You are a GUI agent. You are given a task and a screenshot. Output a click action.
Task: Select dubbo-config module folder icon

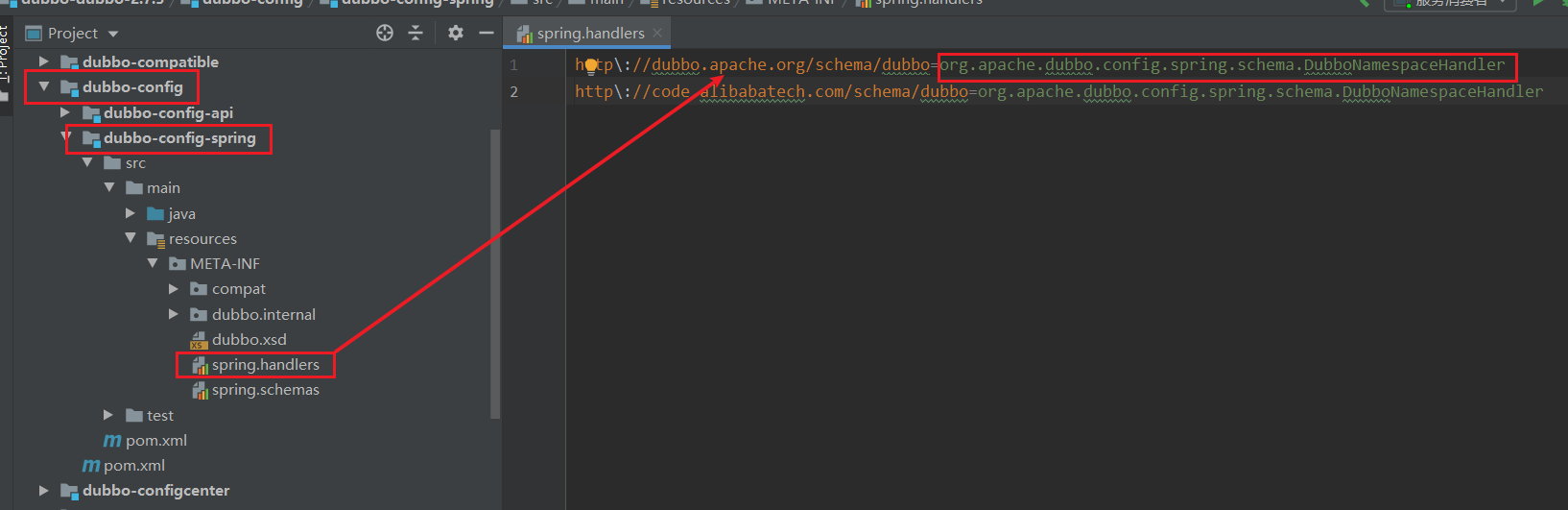[69, 87]
